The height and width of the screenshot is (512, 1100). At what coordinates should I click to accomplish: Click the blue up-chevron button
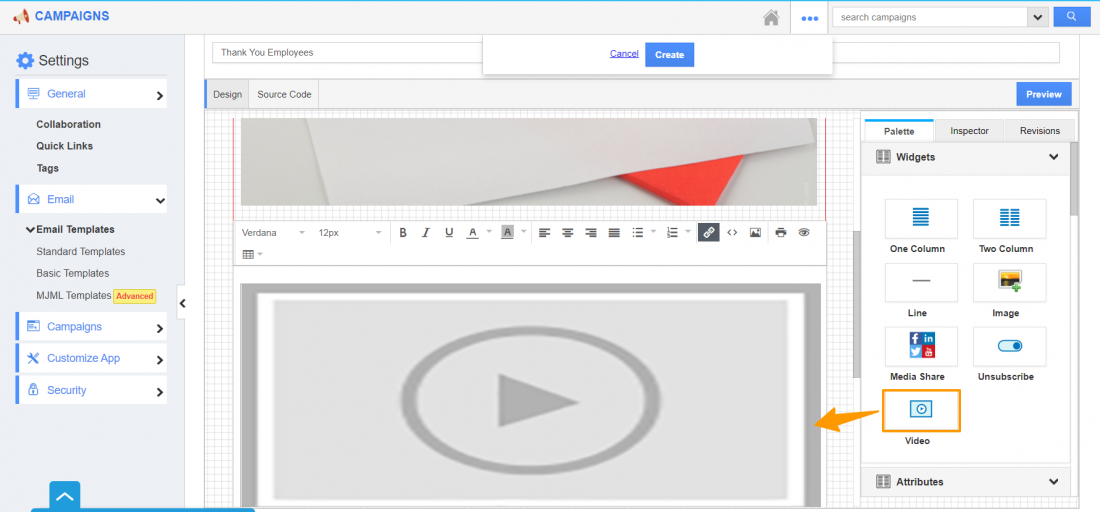[x=65, y=496]
